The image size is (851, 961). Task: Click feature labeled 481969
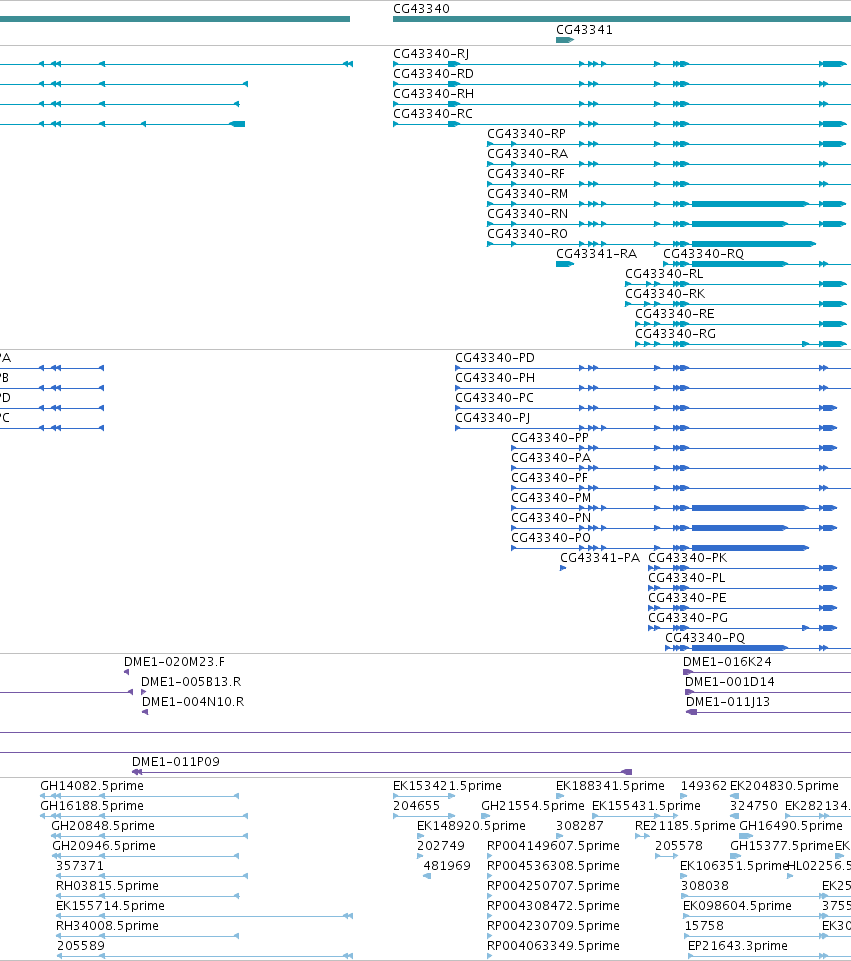pyautogui.click(x=447, y=866)
